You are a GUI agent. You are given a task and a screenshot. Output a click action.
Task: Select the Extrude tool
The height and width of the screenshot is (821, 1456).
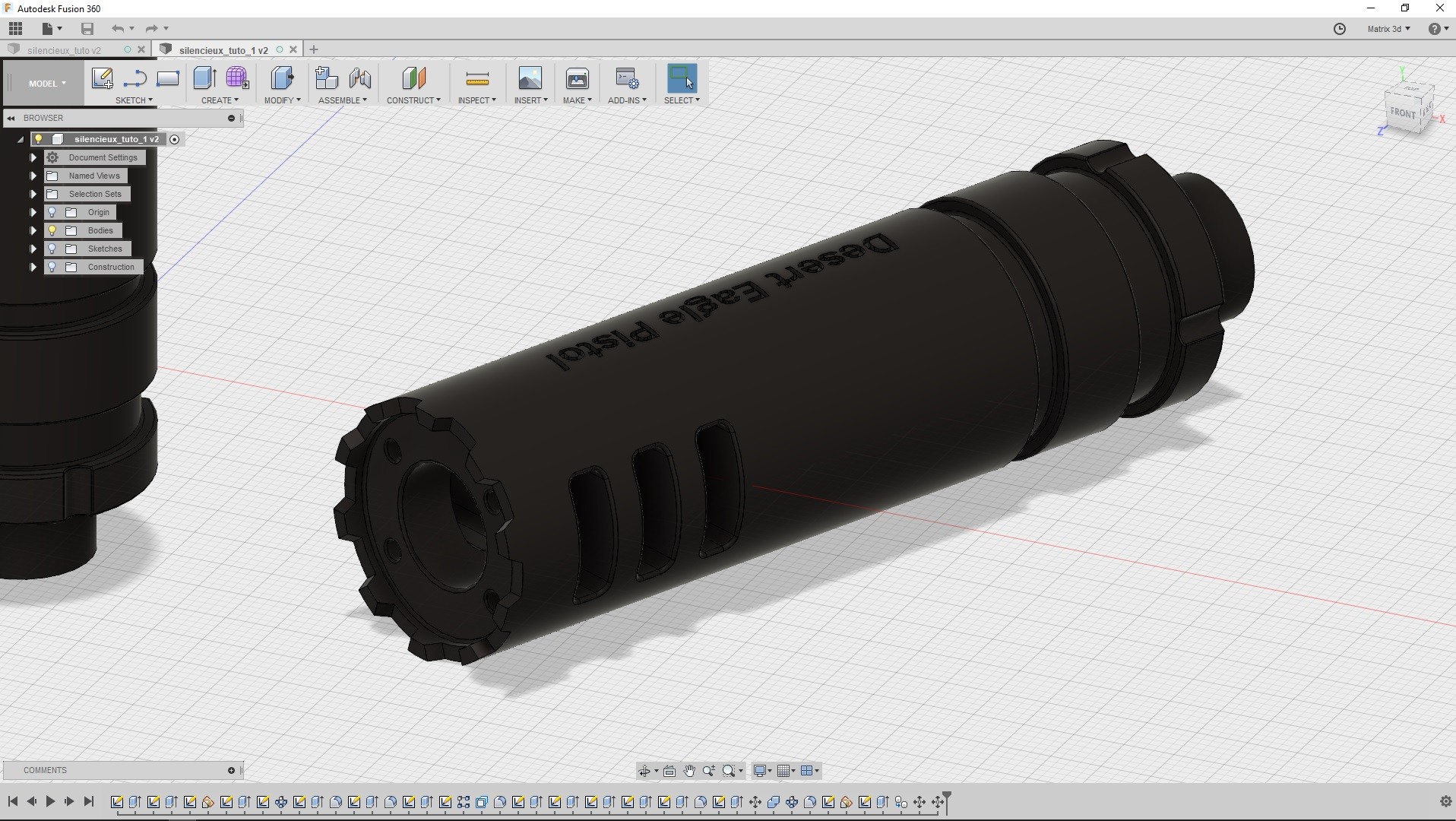click(x=204, y=78)
